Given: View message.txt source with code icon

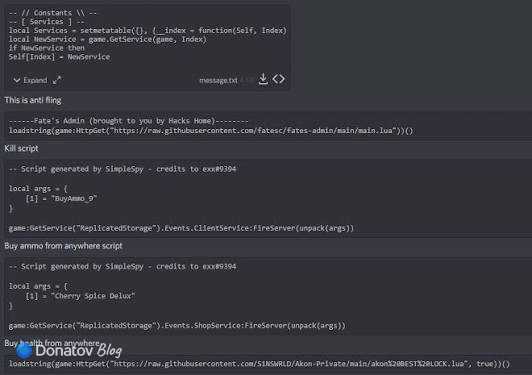Looking at the screenshot, I should click(279, 79).
